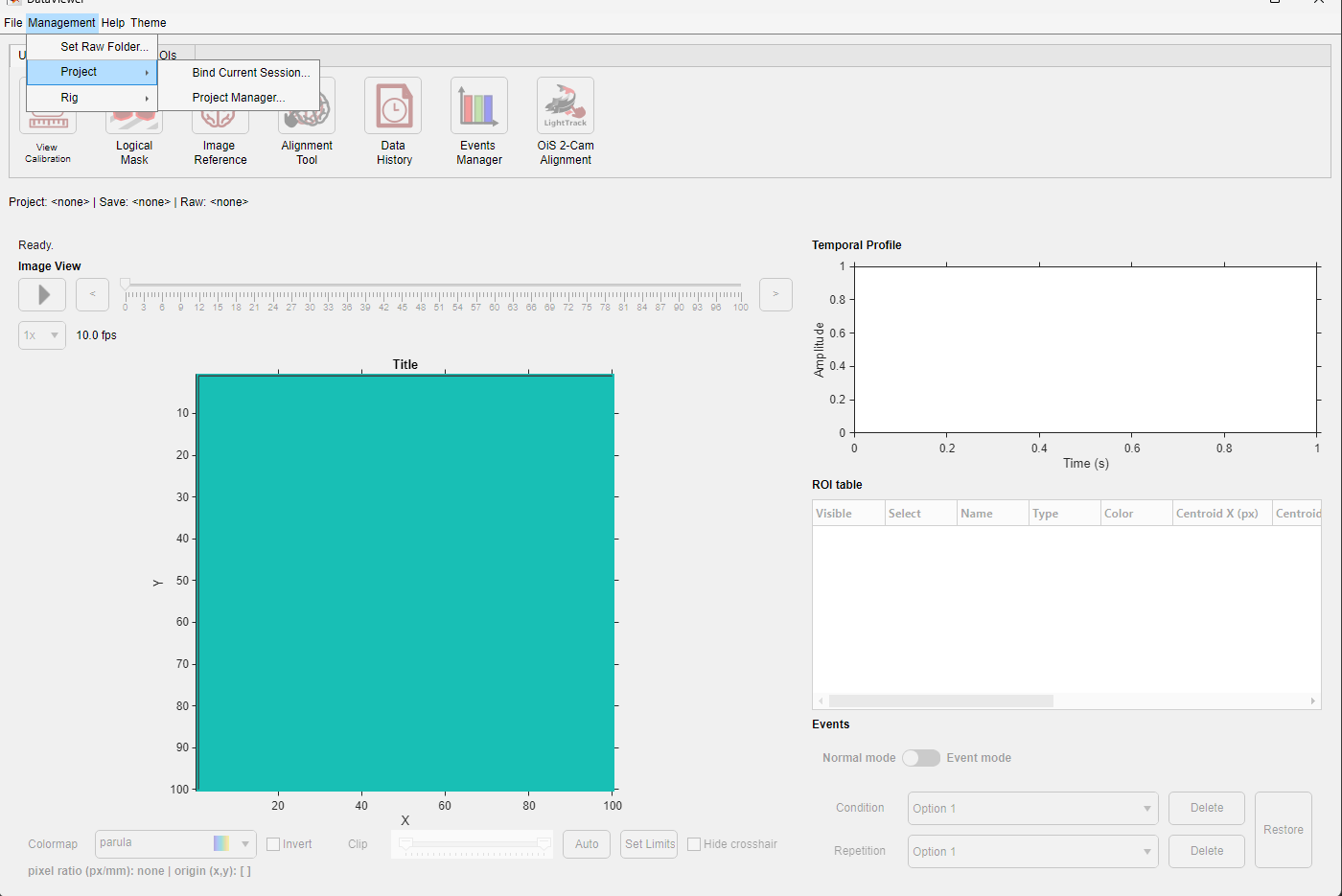Select Project submenu item
Image resolution: width=1342 pixels, height=896 pixels.
(x=92, y=72)
